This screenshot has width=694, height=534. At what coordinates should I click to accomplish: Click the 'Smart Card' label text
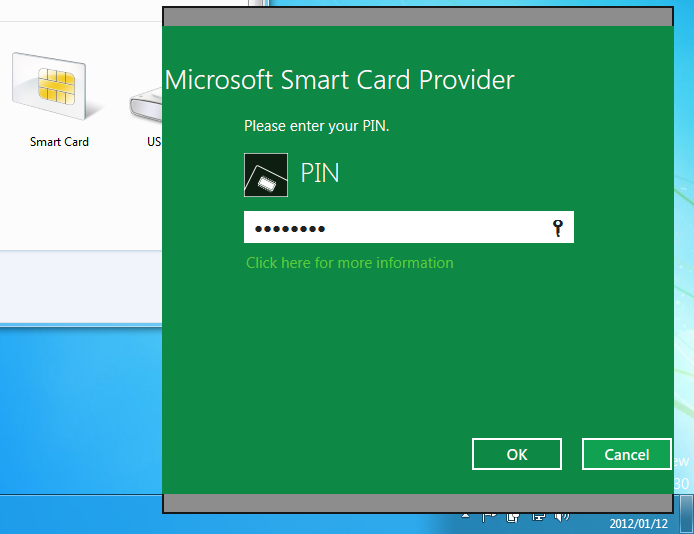tap(59, 142)
